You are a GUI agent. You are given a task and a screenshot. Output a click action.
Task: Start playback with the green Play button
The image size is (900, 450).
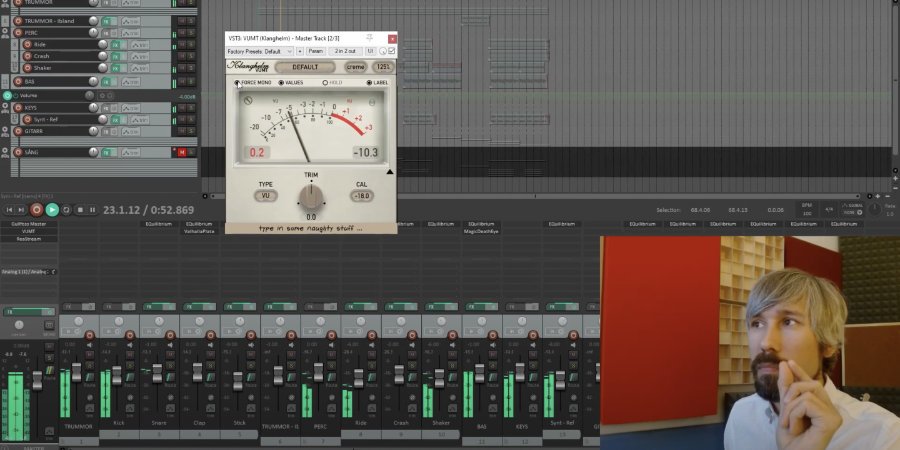click(52, 210)
